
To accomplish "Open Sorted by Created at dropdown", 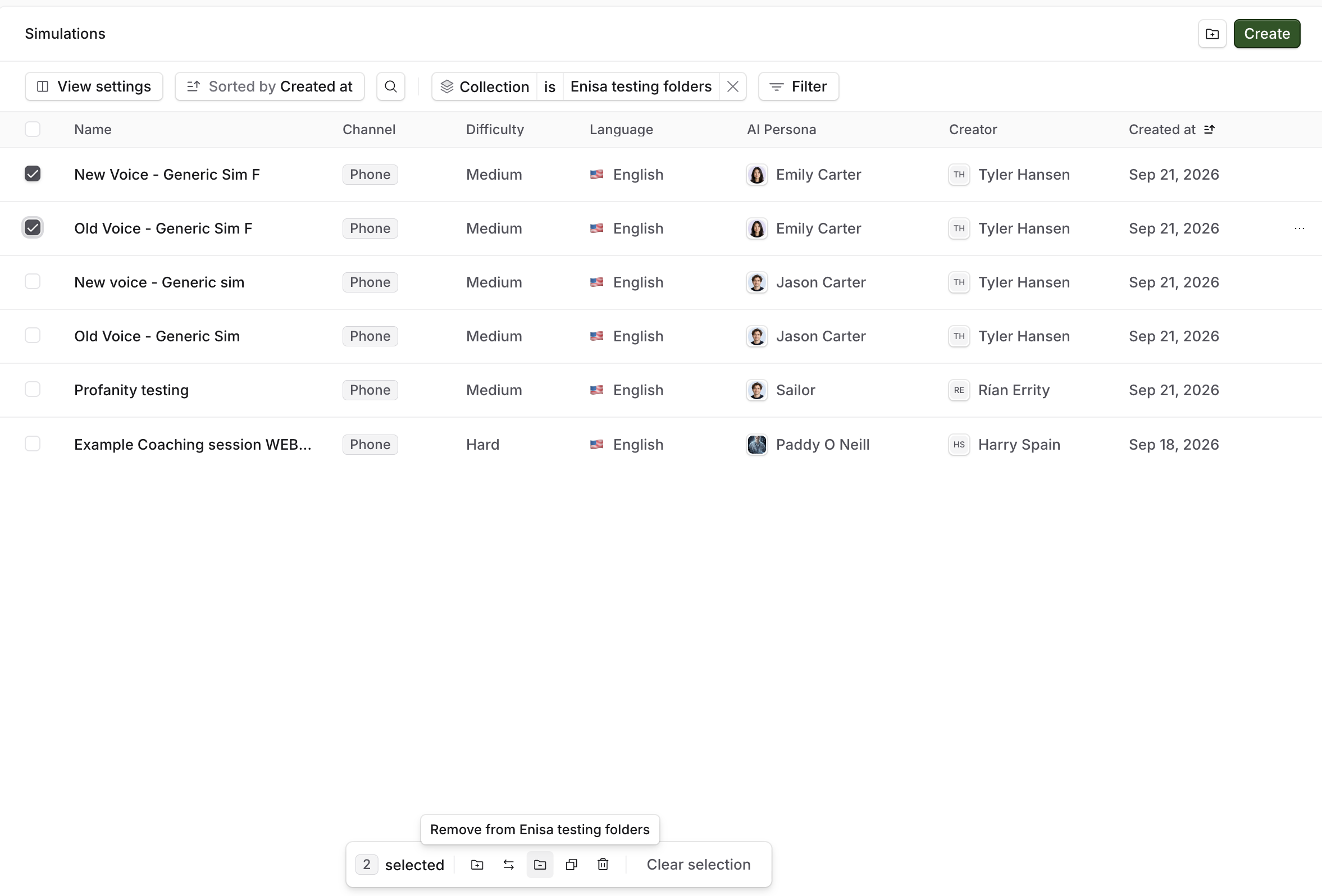I will [x=270, y=86].
